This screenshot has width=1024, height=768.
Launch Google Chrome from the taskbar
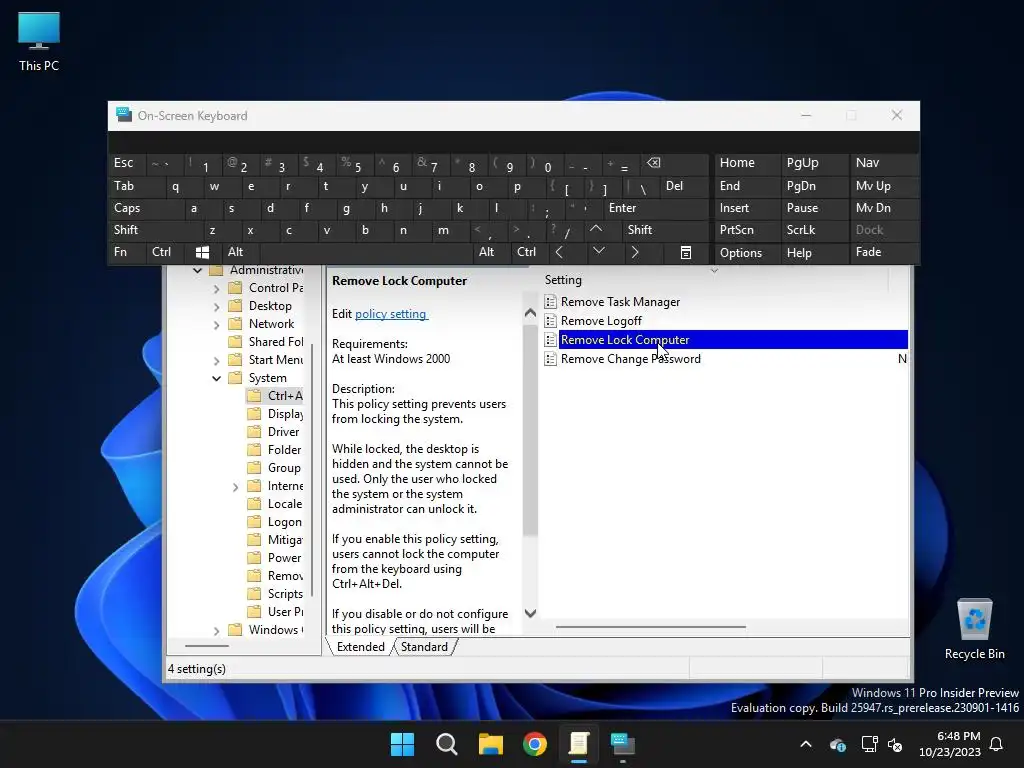(x=535, y=744)
